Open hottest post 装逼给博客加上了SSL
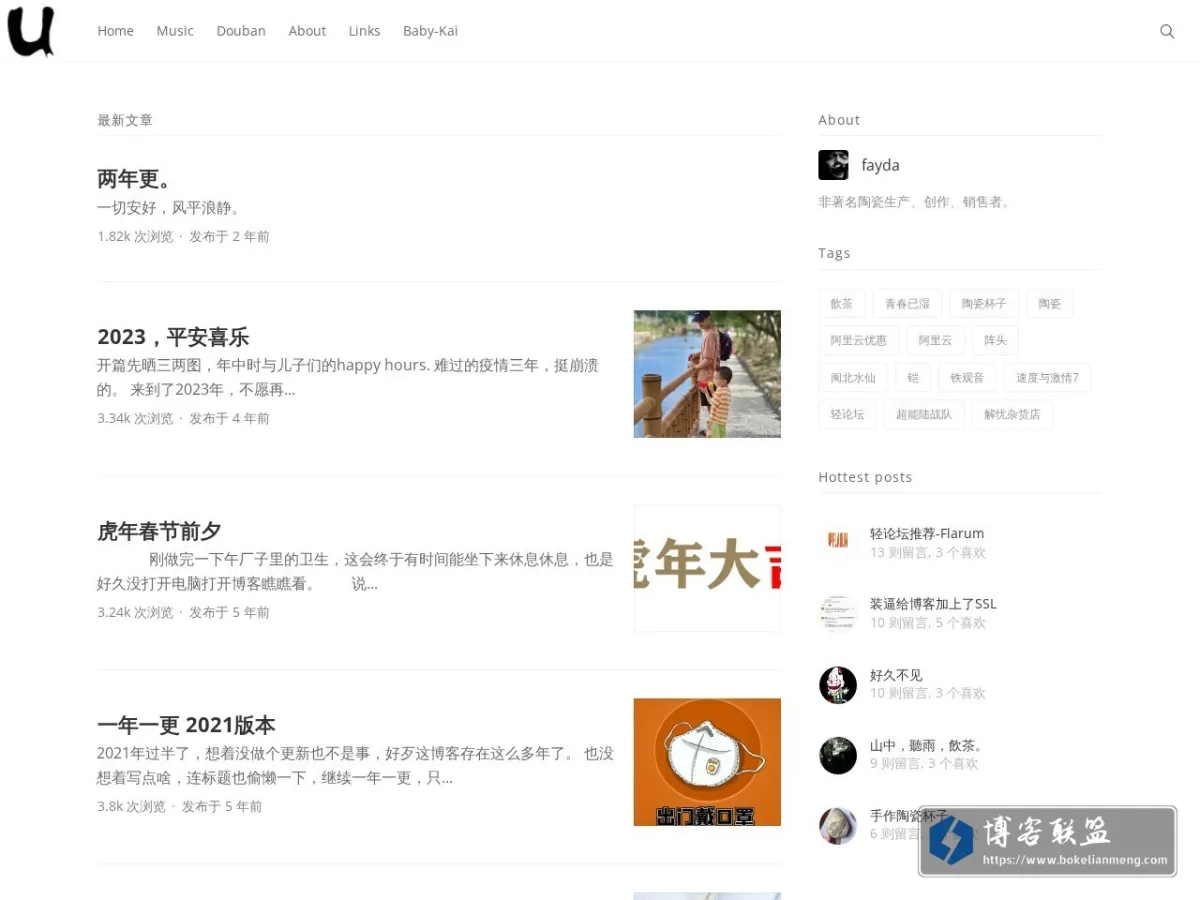This screenshot has height=900, width=1200. (933, 603)
